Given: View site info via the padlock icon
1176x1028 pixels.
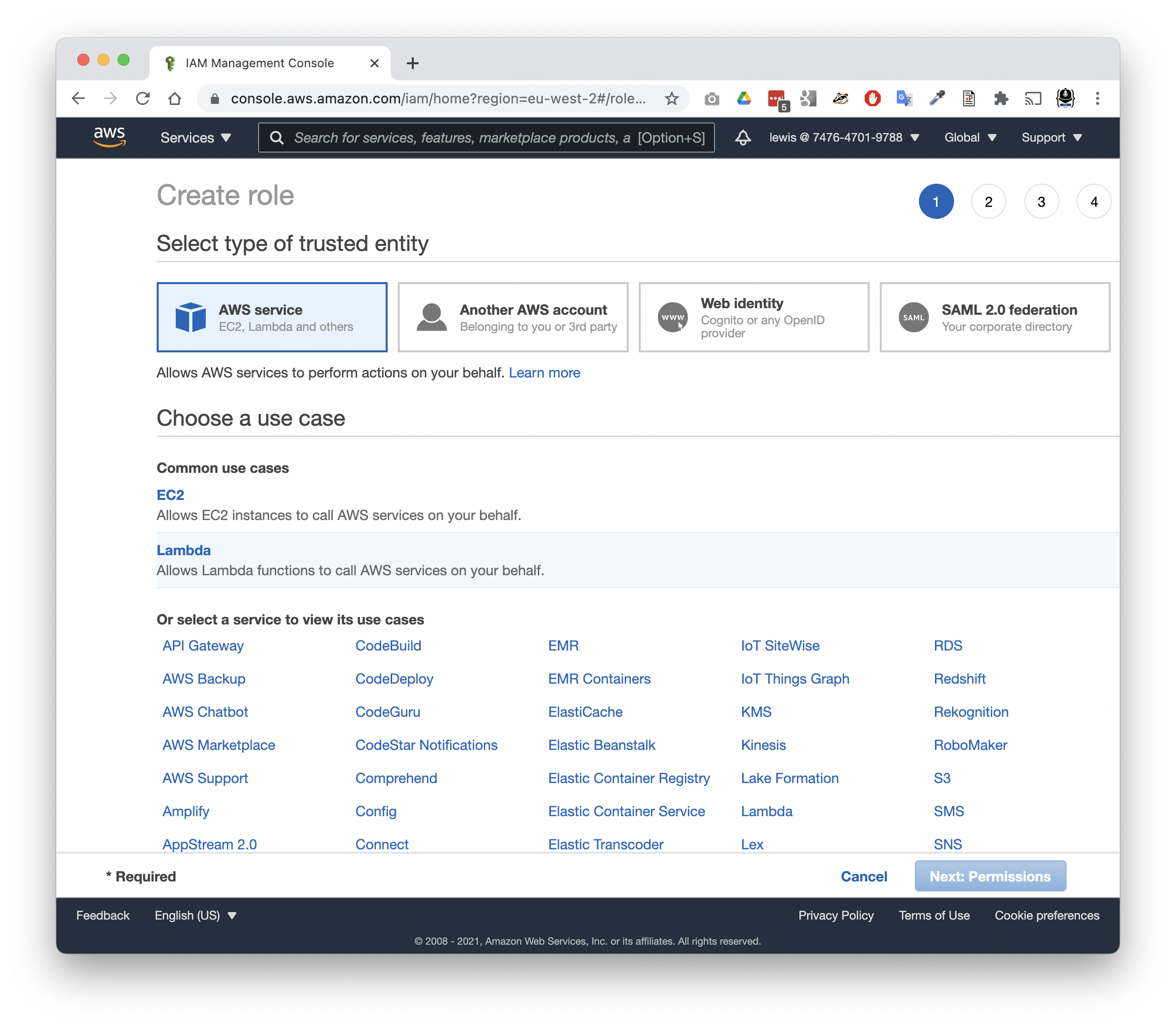Looking at the screenshot, I should (214, 99).
